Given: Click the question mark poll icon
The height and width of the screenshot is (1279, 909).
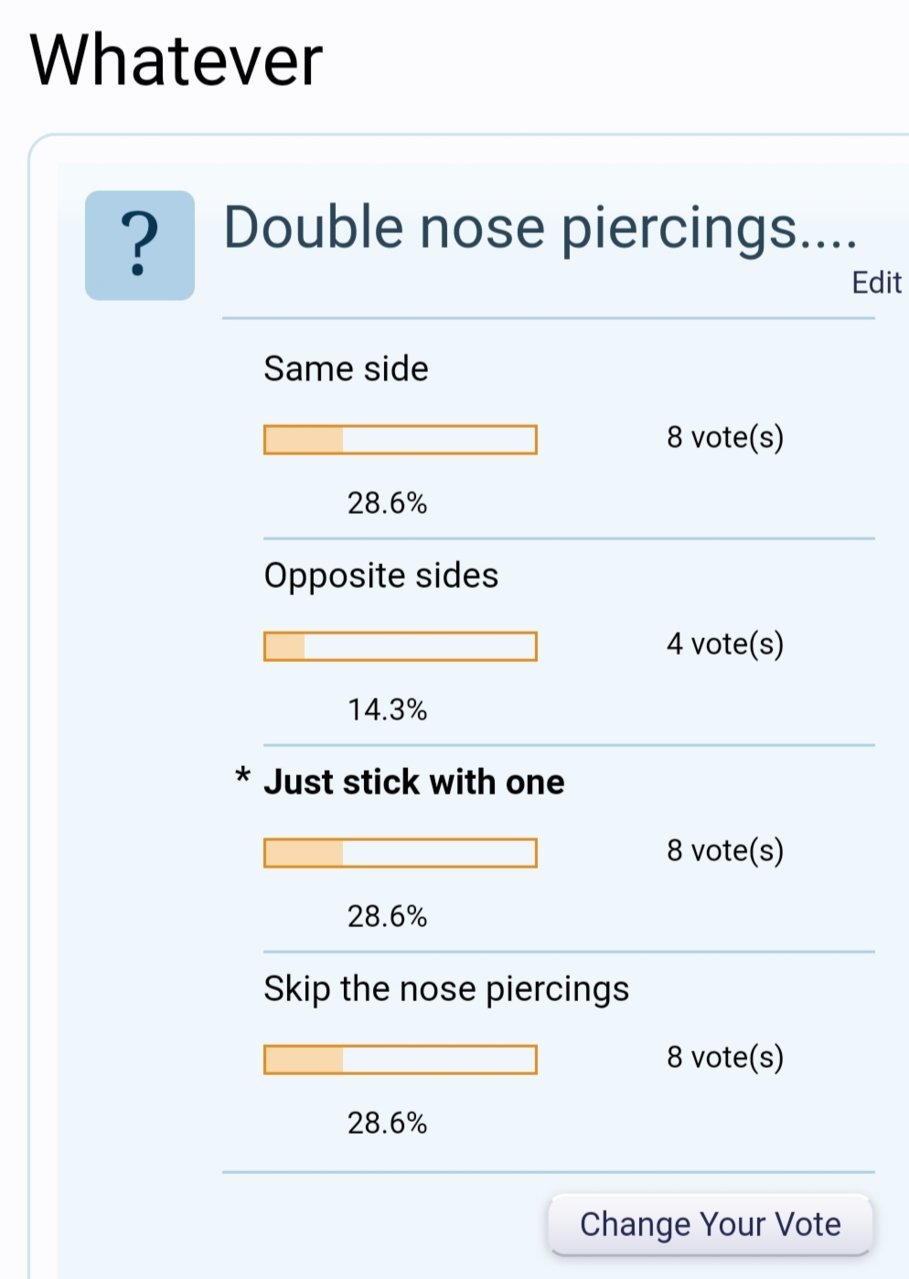Looking at the screenshot, I should [140, 245].
